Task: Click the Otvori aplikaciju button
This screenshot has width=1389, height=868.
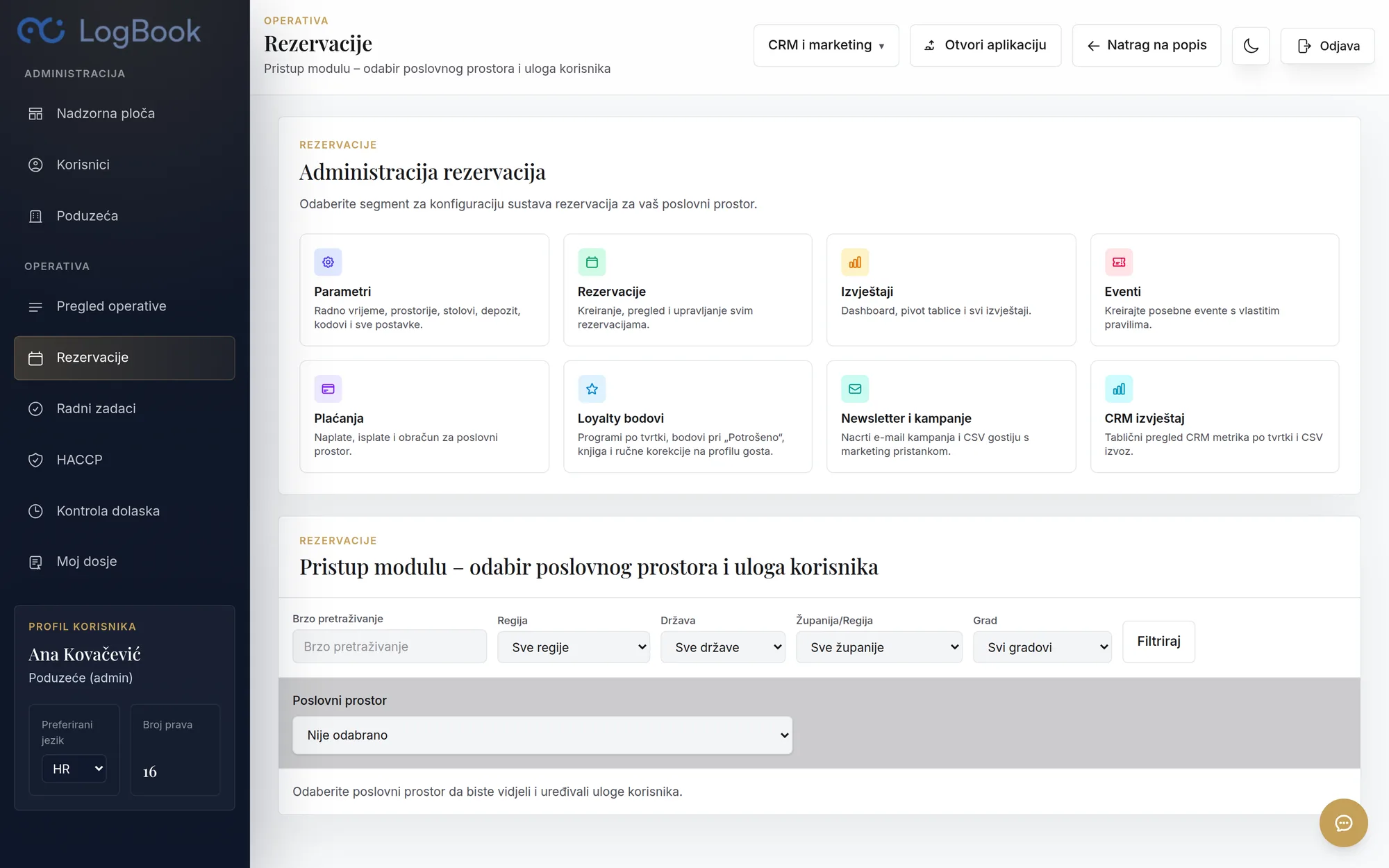Action: 985,45
